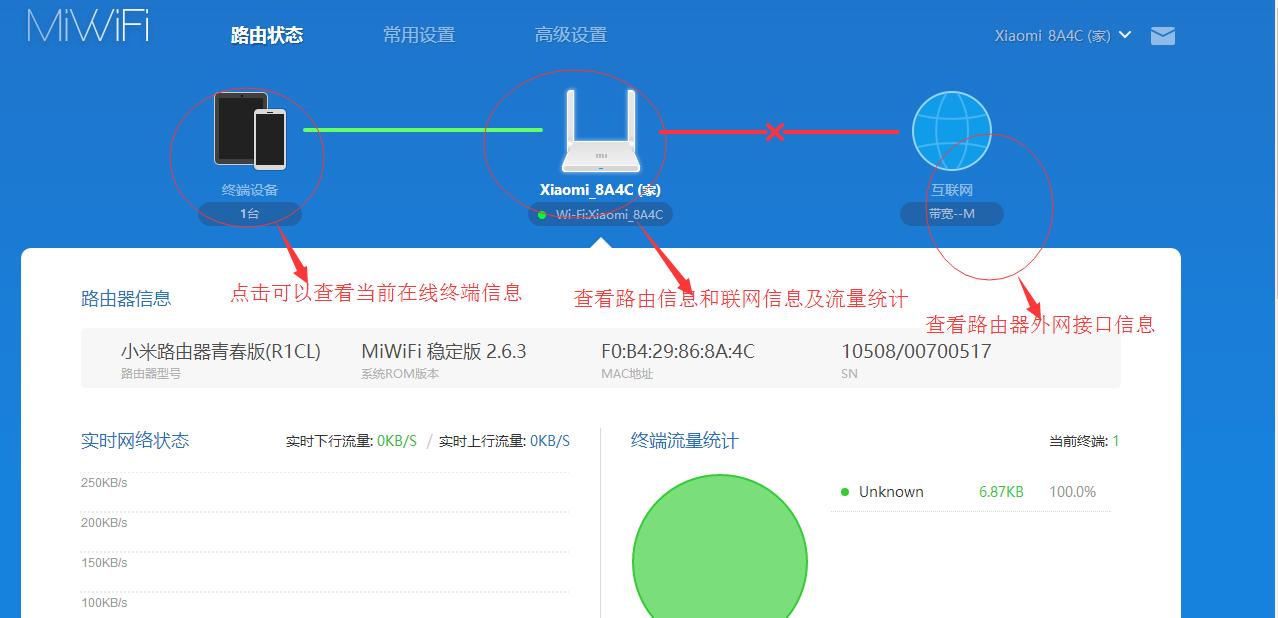This screenshot has width=1278, height=618.
Task: Switch to the 路由状态 tab
Action: (x=267, y=35)
